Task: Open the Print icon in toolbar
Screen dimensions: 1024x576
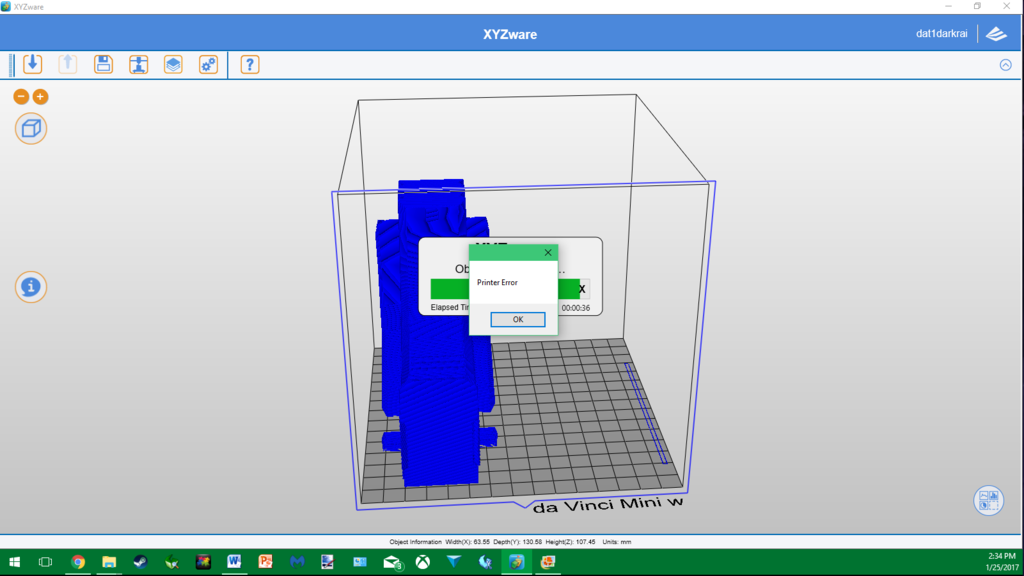Action: point(138,64)
